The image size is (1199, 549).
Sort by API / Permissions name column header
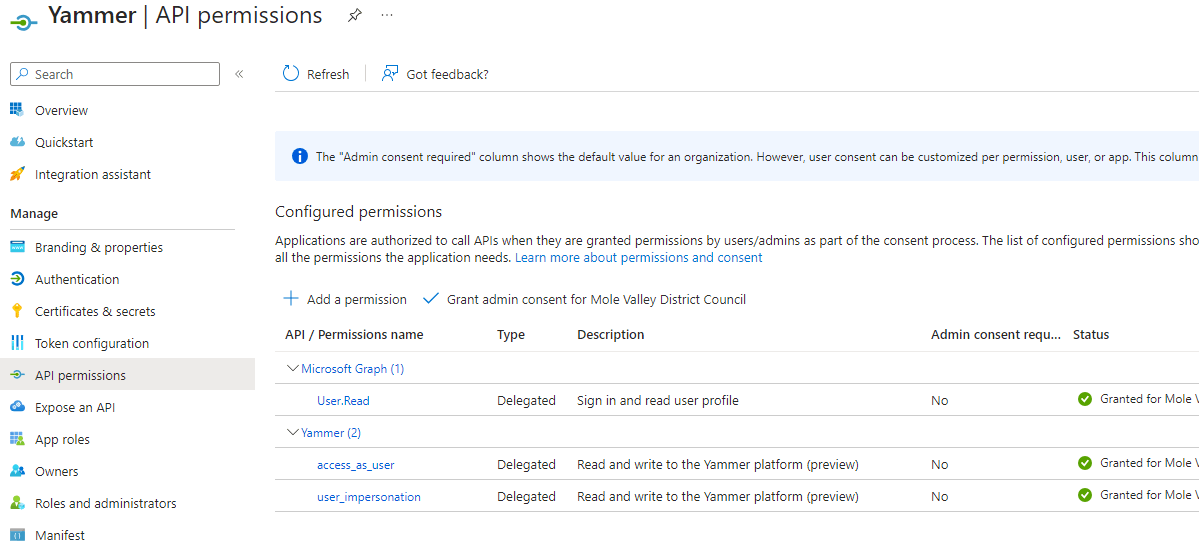354,335
